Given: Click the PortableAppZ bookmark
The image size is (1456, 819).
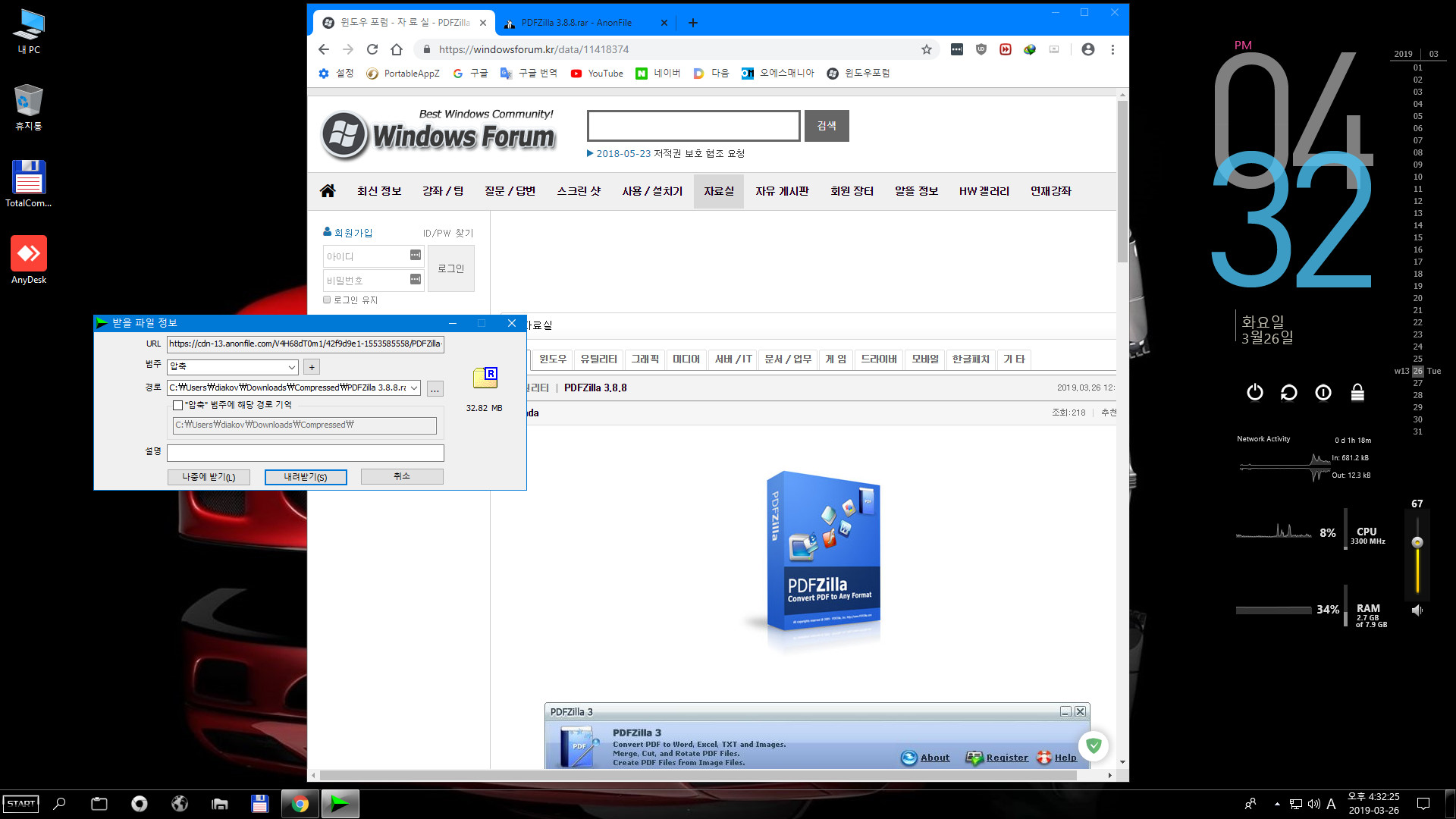Looking at the screenshot, I should (403, 74).
